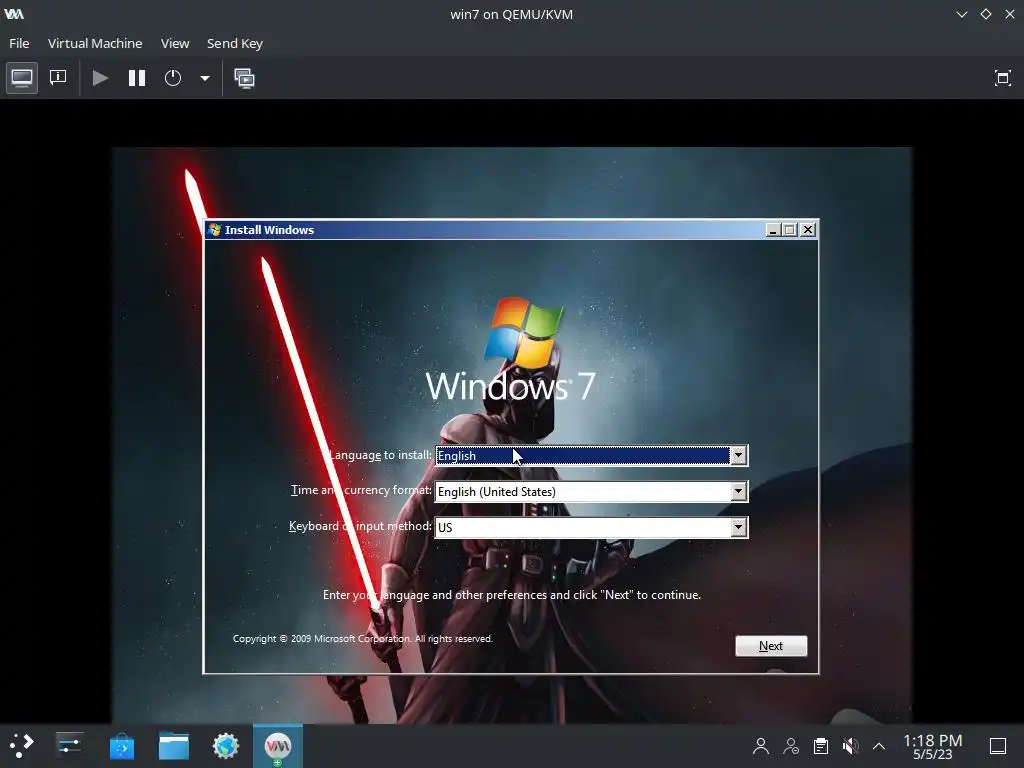Open the clock and calendar

[932, 746]
